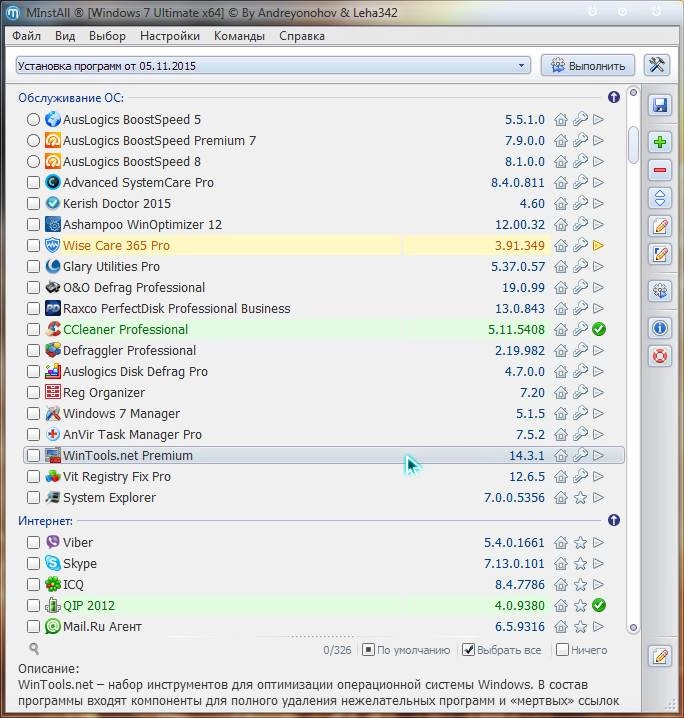Check the CCleaner Professional checkbox
This screenshot has width=684, height=718.
(33, 329)
